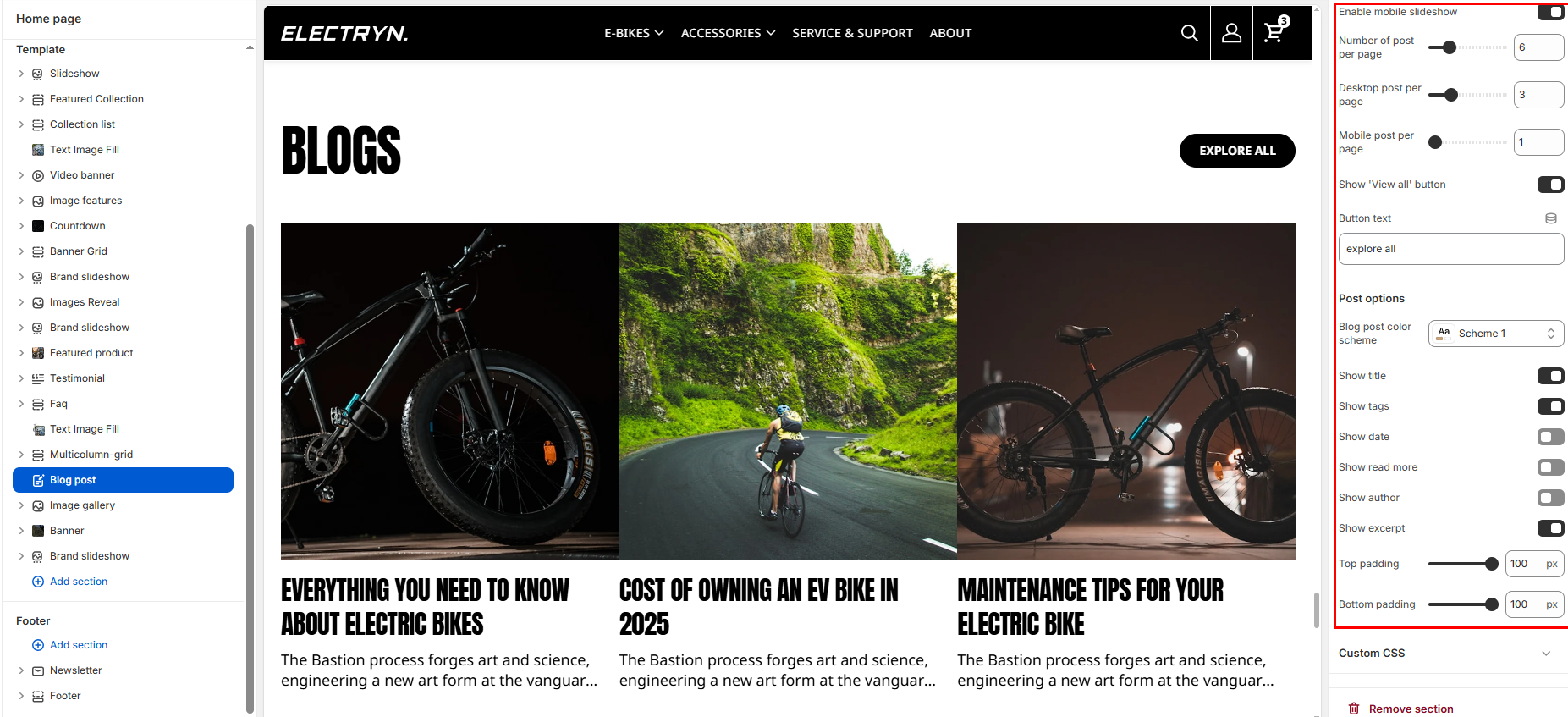The image size is (1568, 717).
Task: Click the trash icon for Remove section
Action: [1354, 709]
